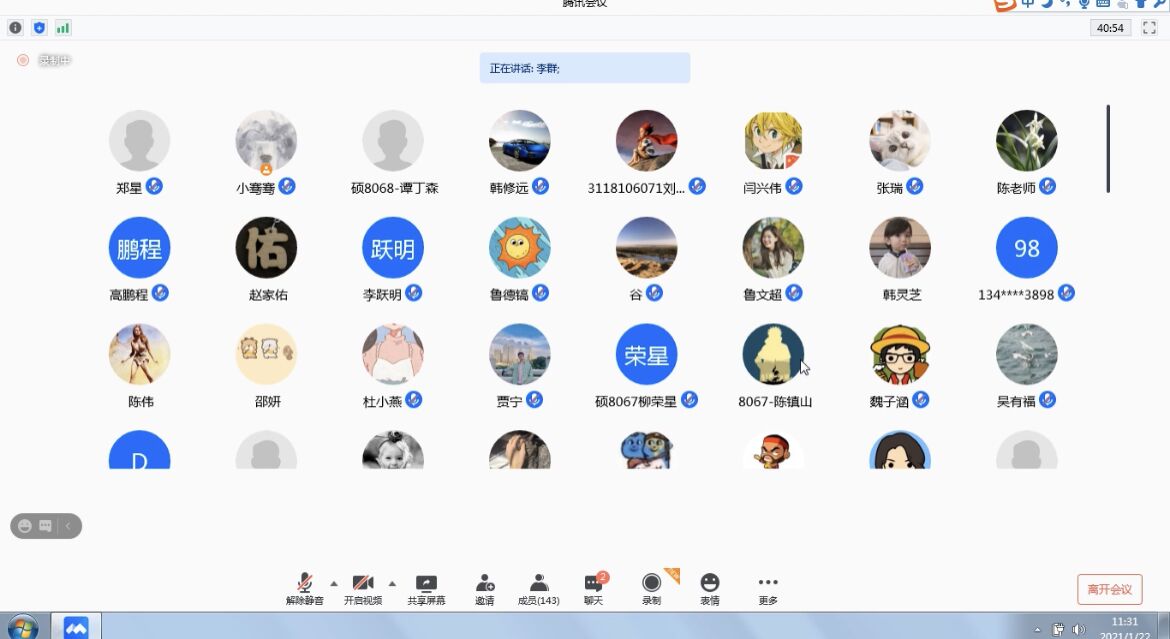Open the meeting info icon
The image size is (1170, 639).
pyautogui.click(x=15, y=28)
